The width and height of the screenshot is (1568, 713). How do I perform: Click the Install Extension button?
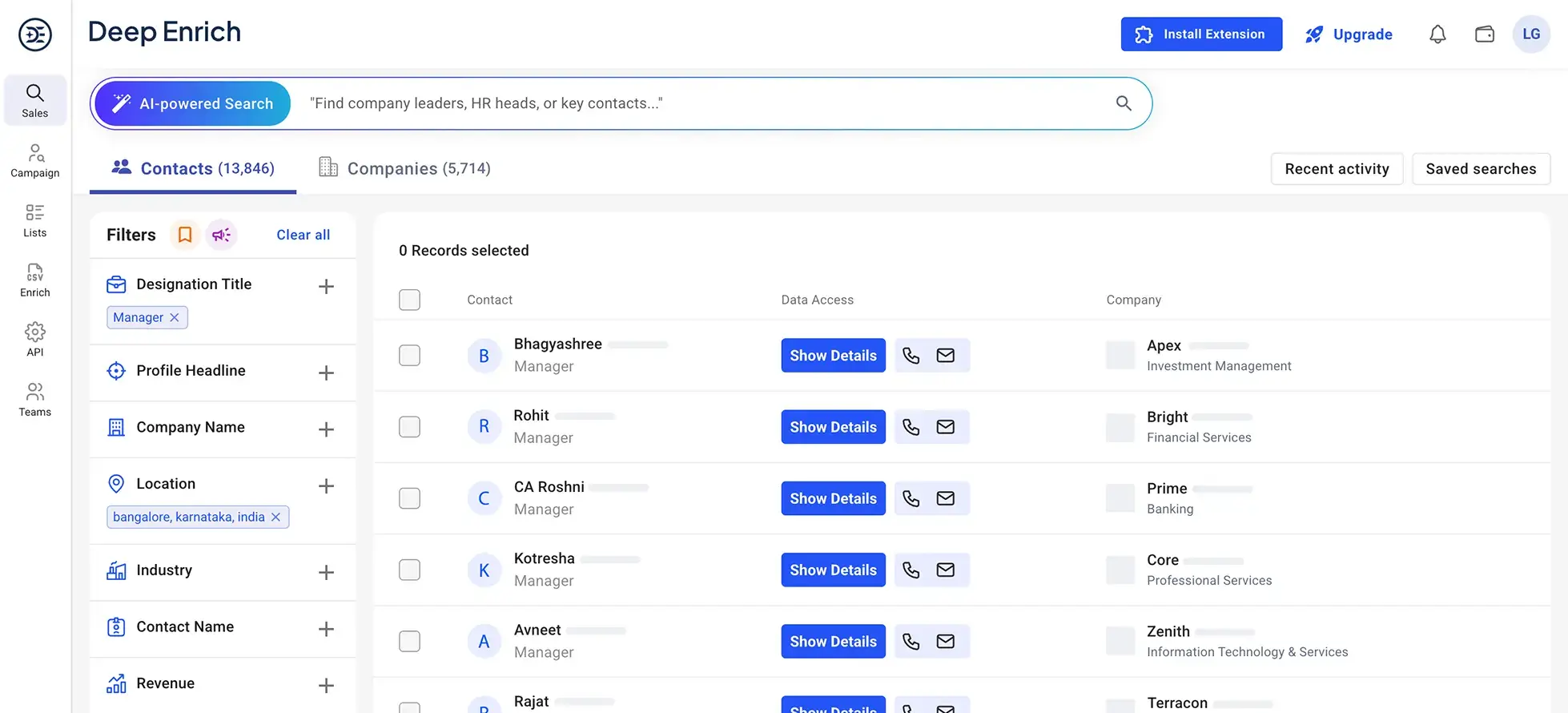pyautogui.click(x=1201, y=34)
